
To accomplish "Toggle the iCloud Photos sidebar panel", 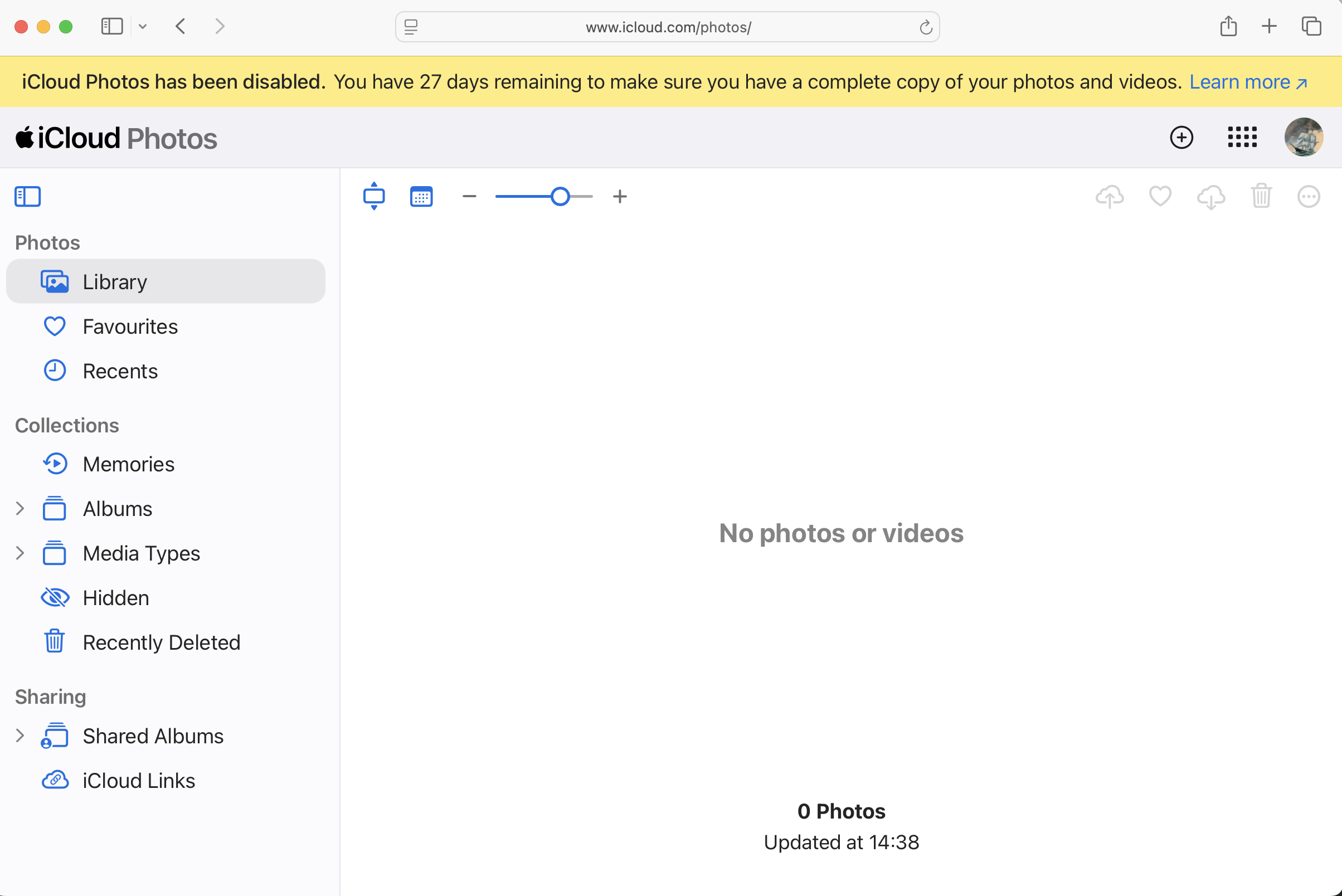I will tap(27, 197).
